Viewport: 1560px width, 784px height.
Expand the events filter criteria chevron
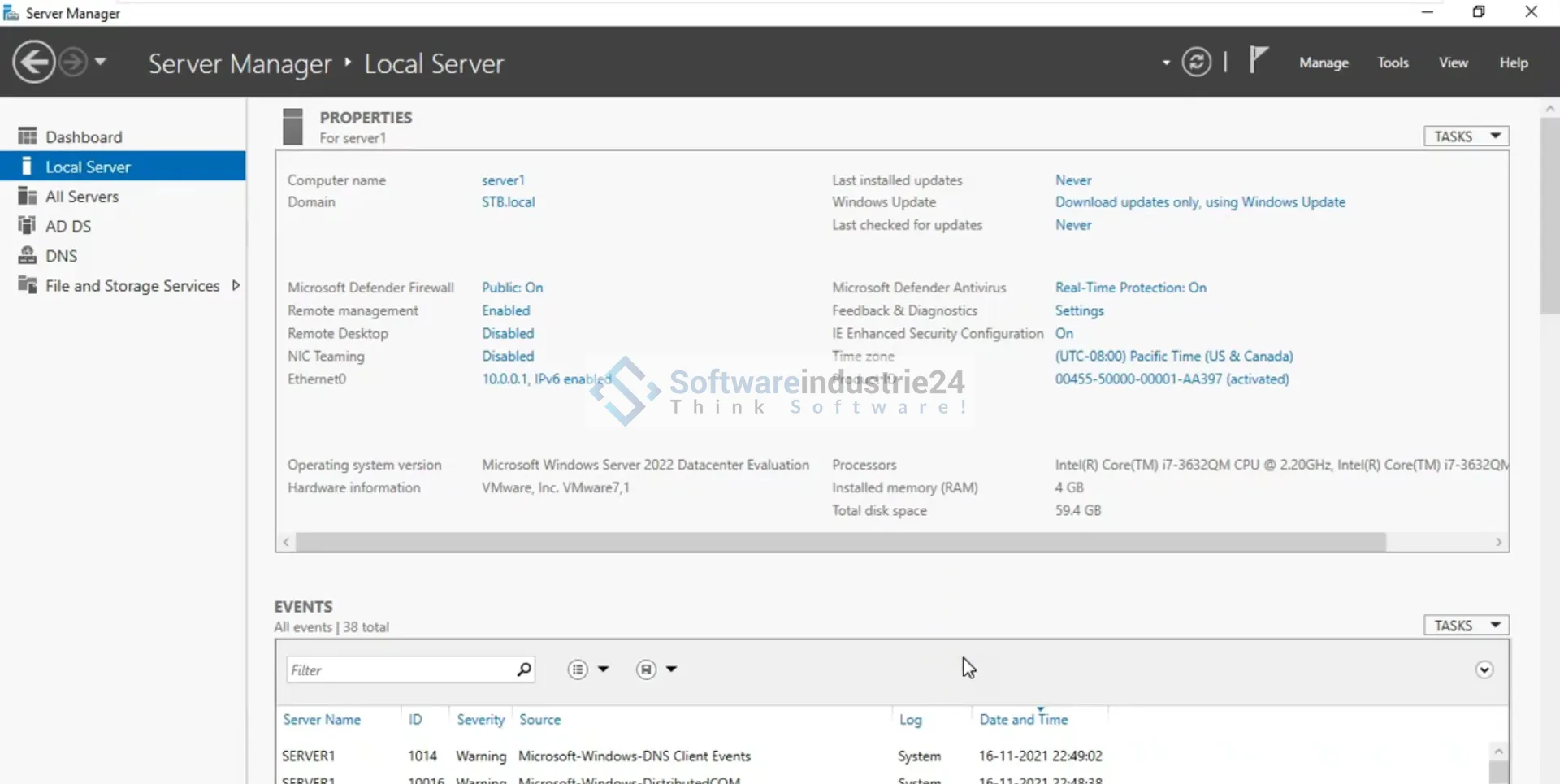(1484, 669)
